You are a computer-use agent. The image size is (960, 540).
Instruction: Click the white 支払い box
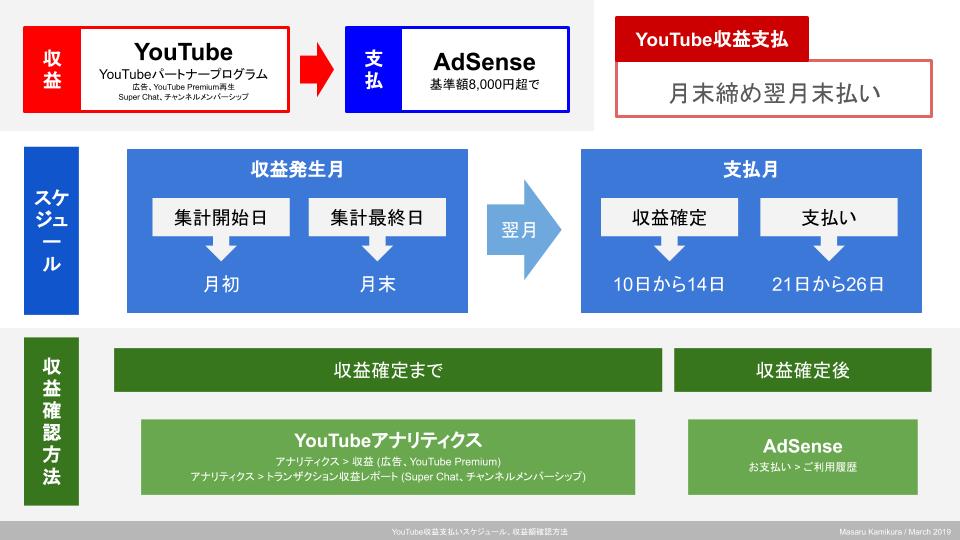(829, 217)
